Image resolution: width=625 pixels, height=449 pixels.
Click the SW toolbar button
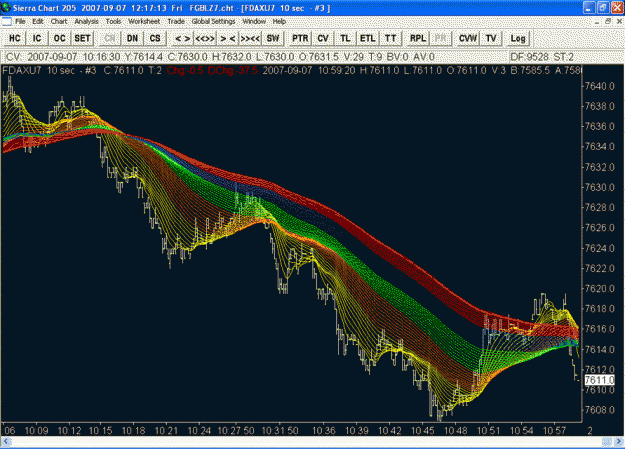(273, 39)
